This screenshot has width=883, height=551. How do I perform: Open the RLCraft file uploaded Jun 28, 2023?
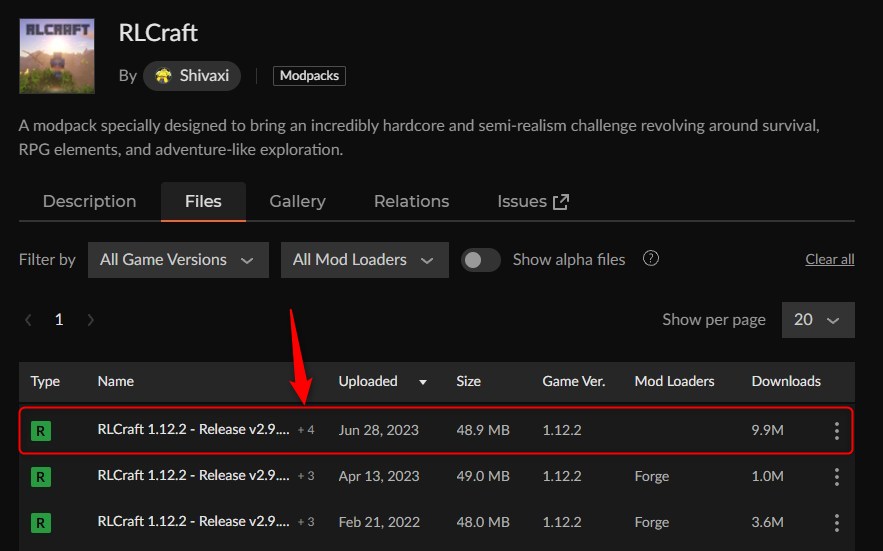[193, 429]
